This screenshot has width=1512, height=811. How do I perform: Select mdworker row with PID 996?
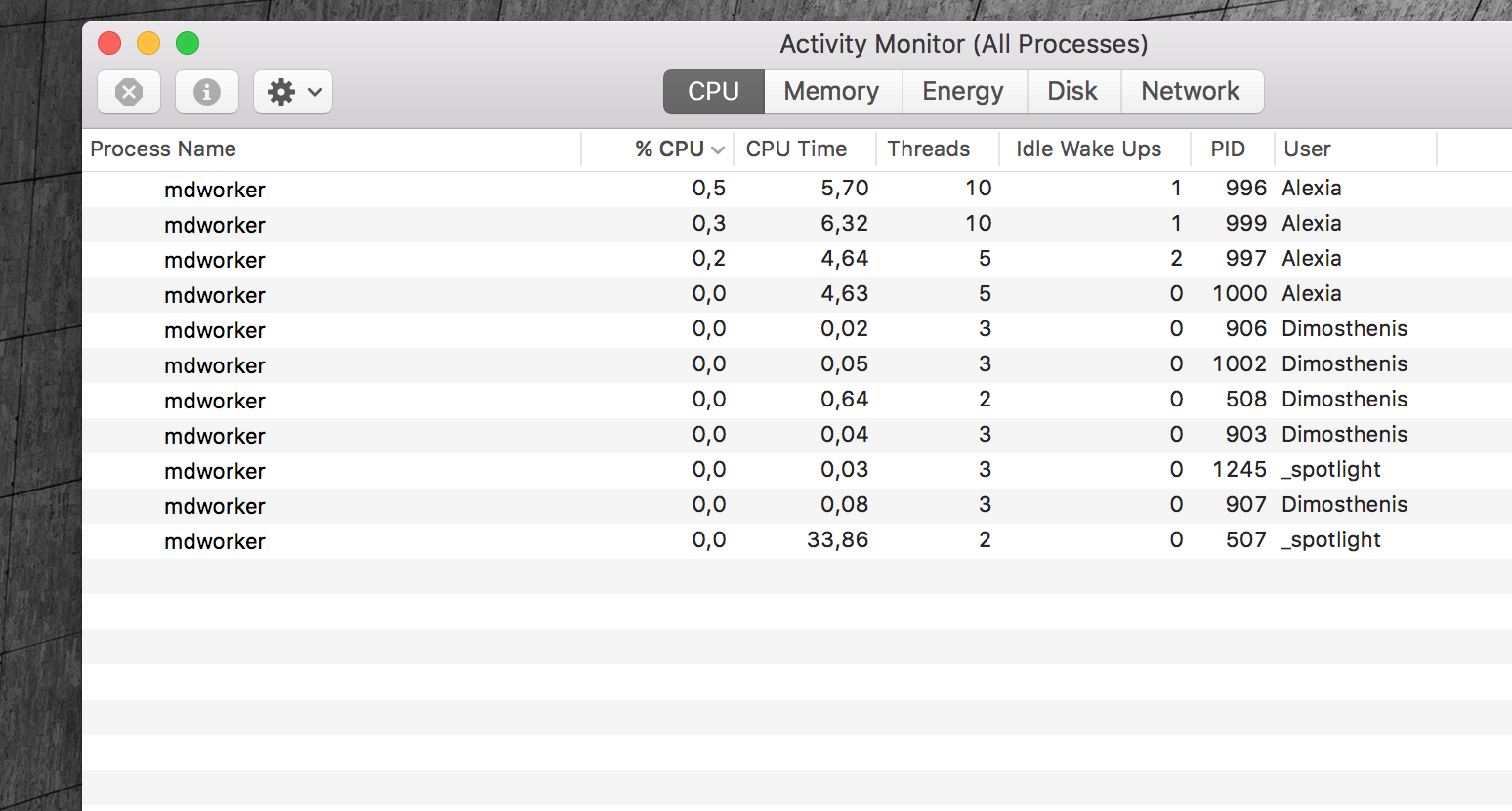click(797, 190)
